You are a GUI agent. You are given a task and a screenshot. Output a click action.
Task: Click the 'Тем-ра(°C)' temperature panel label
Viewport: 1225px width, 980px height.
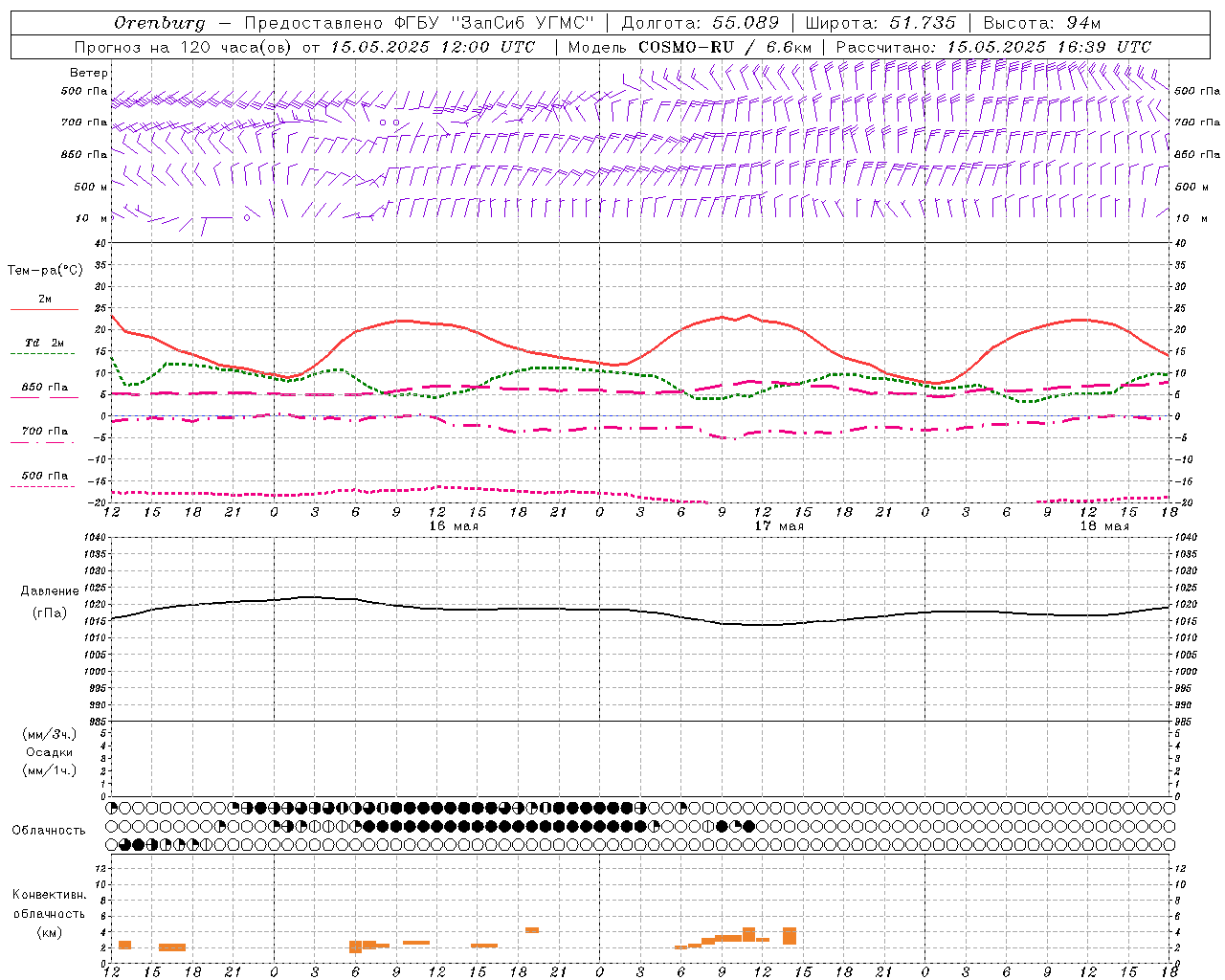click(x=45, y=271)
